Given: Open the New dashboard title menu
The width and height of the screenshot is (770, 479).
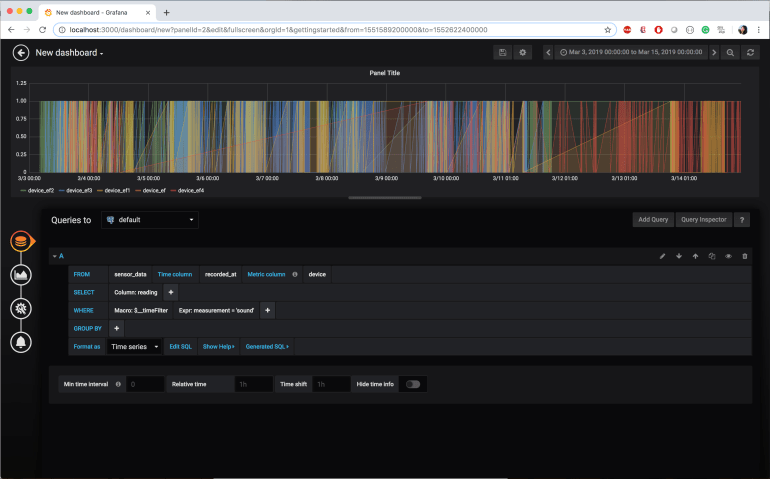Looking at the screenshot, I should tap(70, 53).
